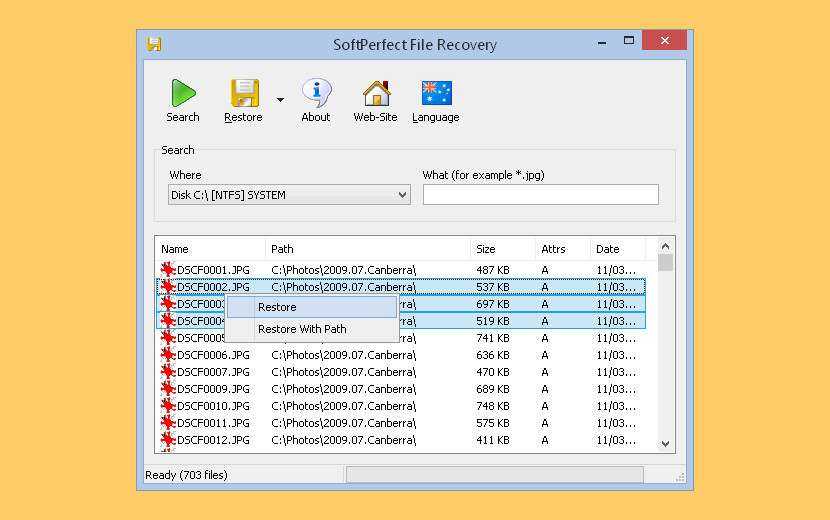
Task: Click the scroll up arrow in file list
Action: point(666,245)
